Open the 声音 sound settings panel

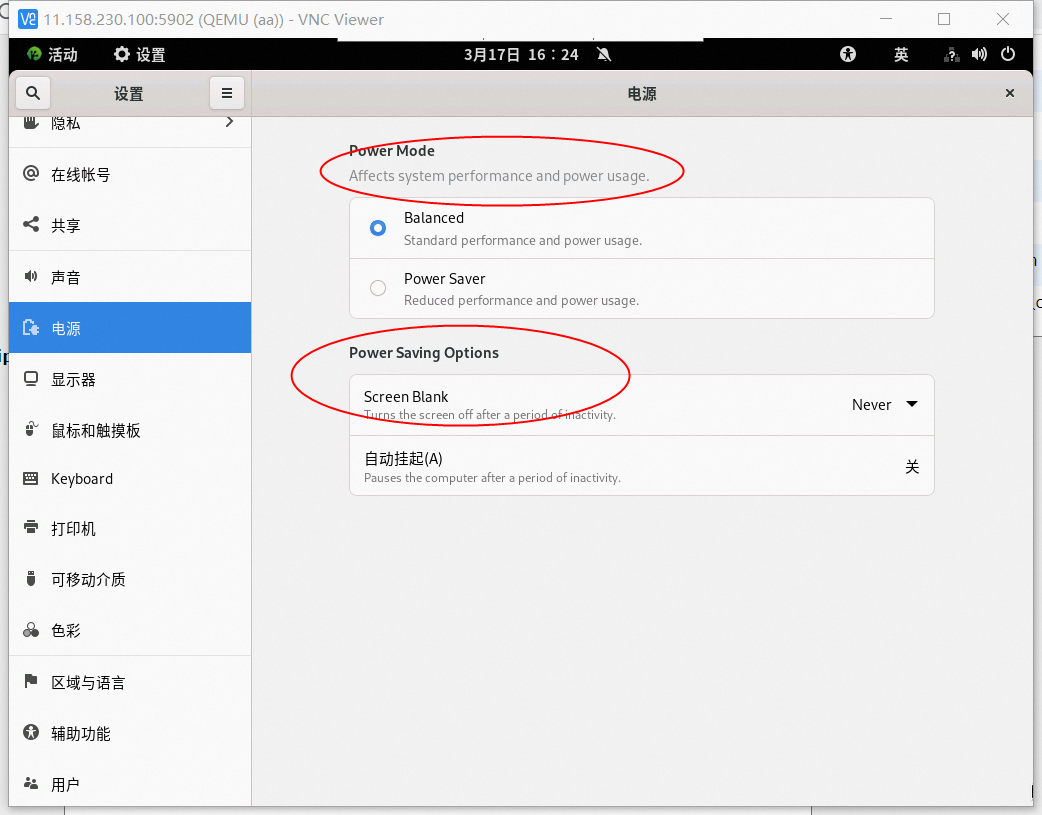coord(65,277)
